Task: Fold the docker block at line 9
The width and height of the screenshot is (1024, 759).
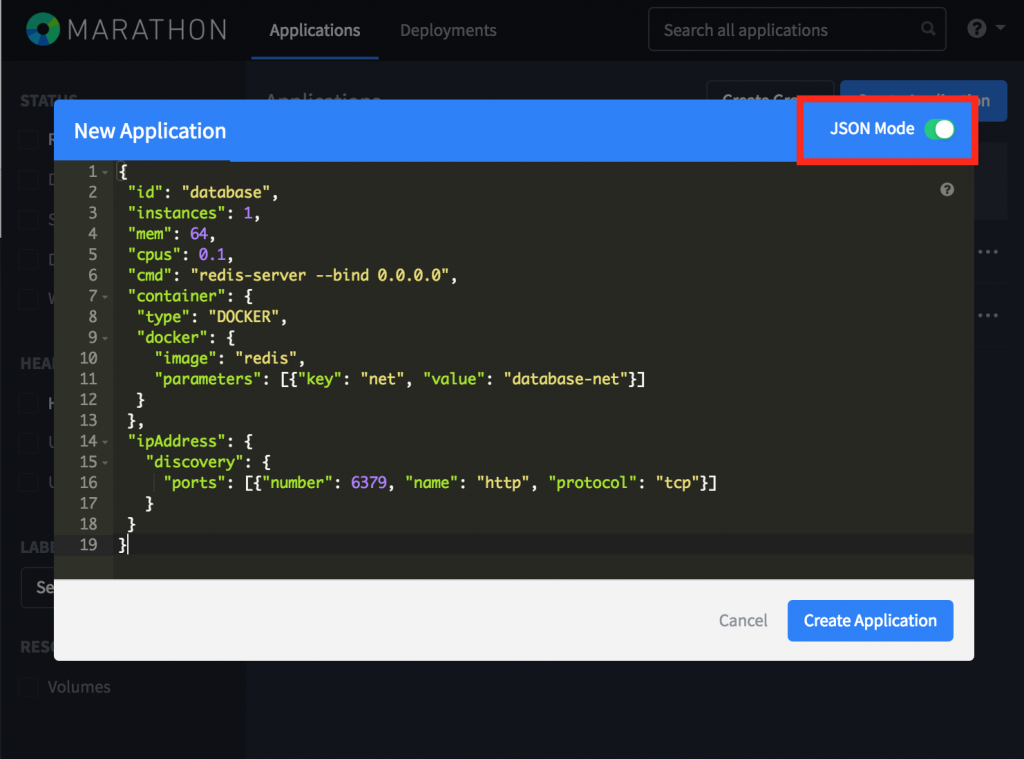Action: coord(105,338)
